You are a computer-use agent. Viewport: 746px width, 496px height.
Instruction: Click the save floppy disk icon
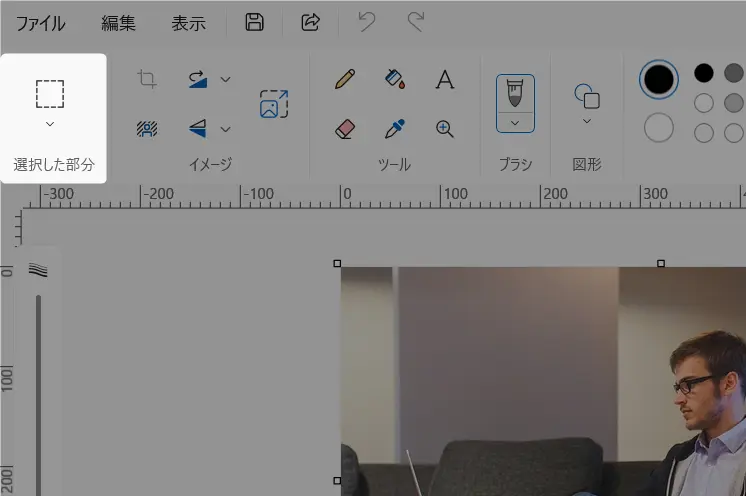tap(255, 22)
